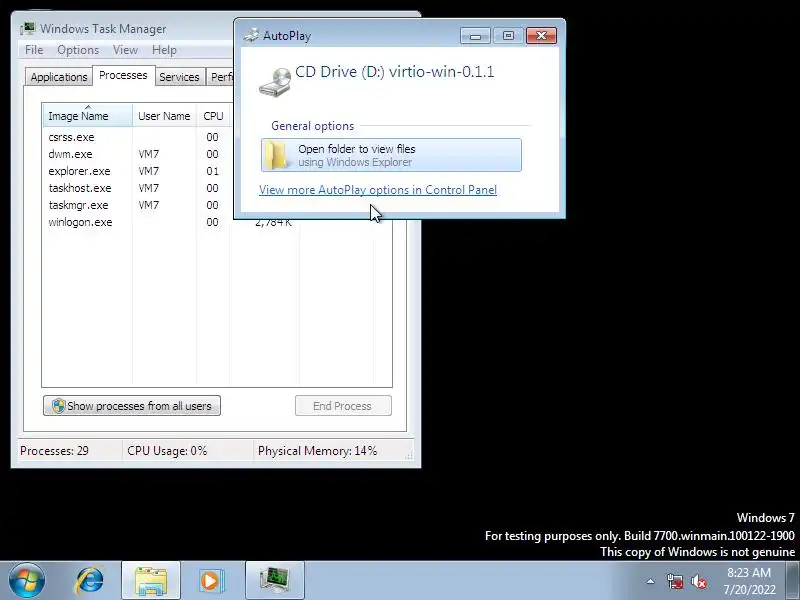Click the AutoPlay title bar icon
800x600 pixels.
251,35
